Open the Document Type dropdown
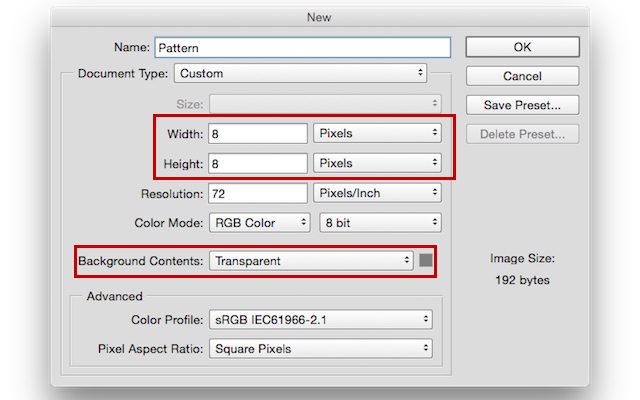 [x=300, y=73]
